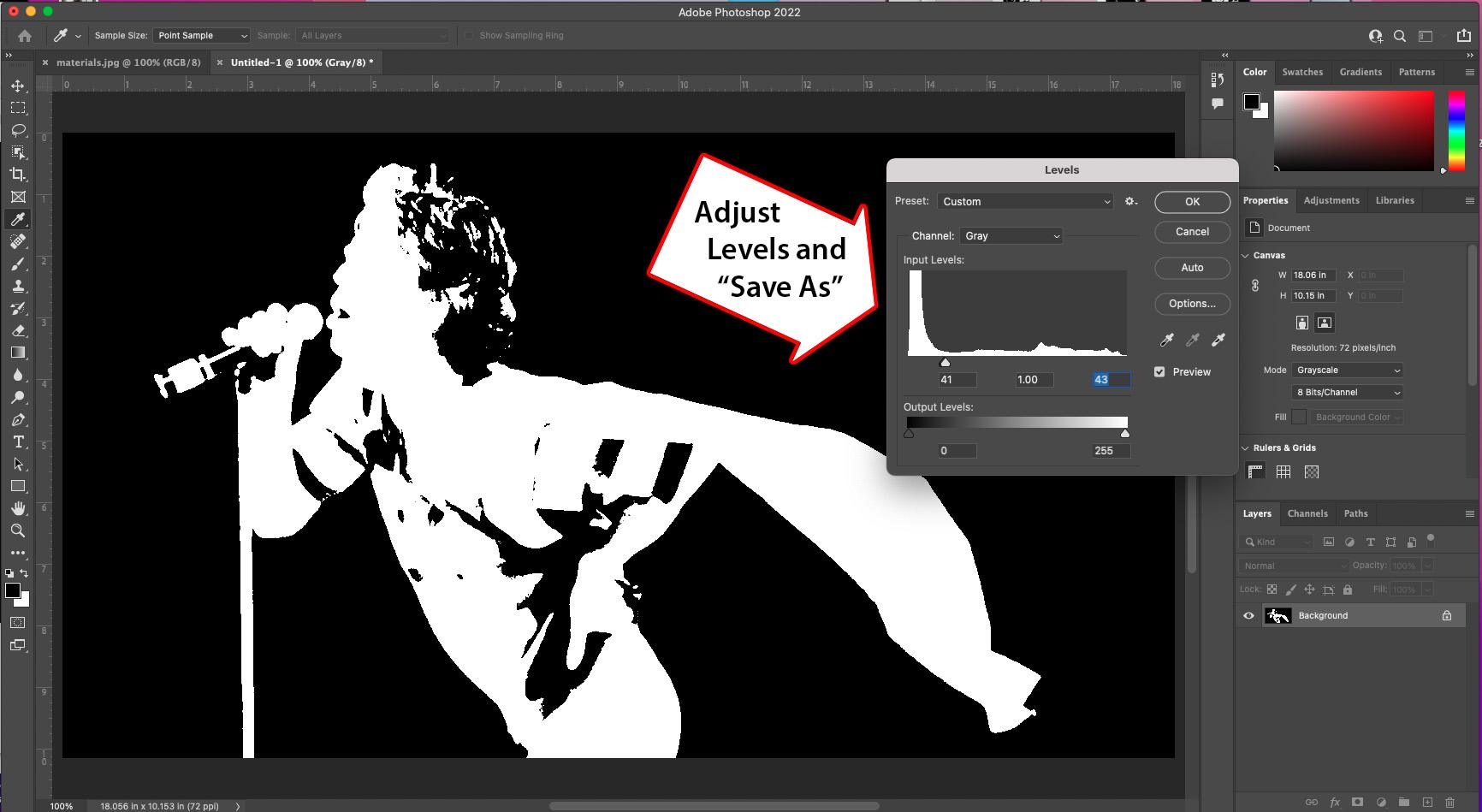Select the History Brush tool
The height and width of the screenshot is (812, 1482).
point(18,308)
